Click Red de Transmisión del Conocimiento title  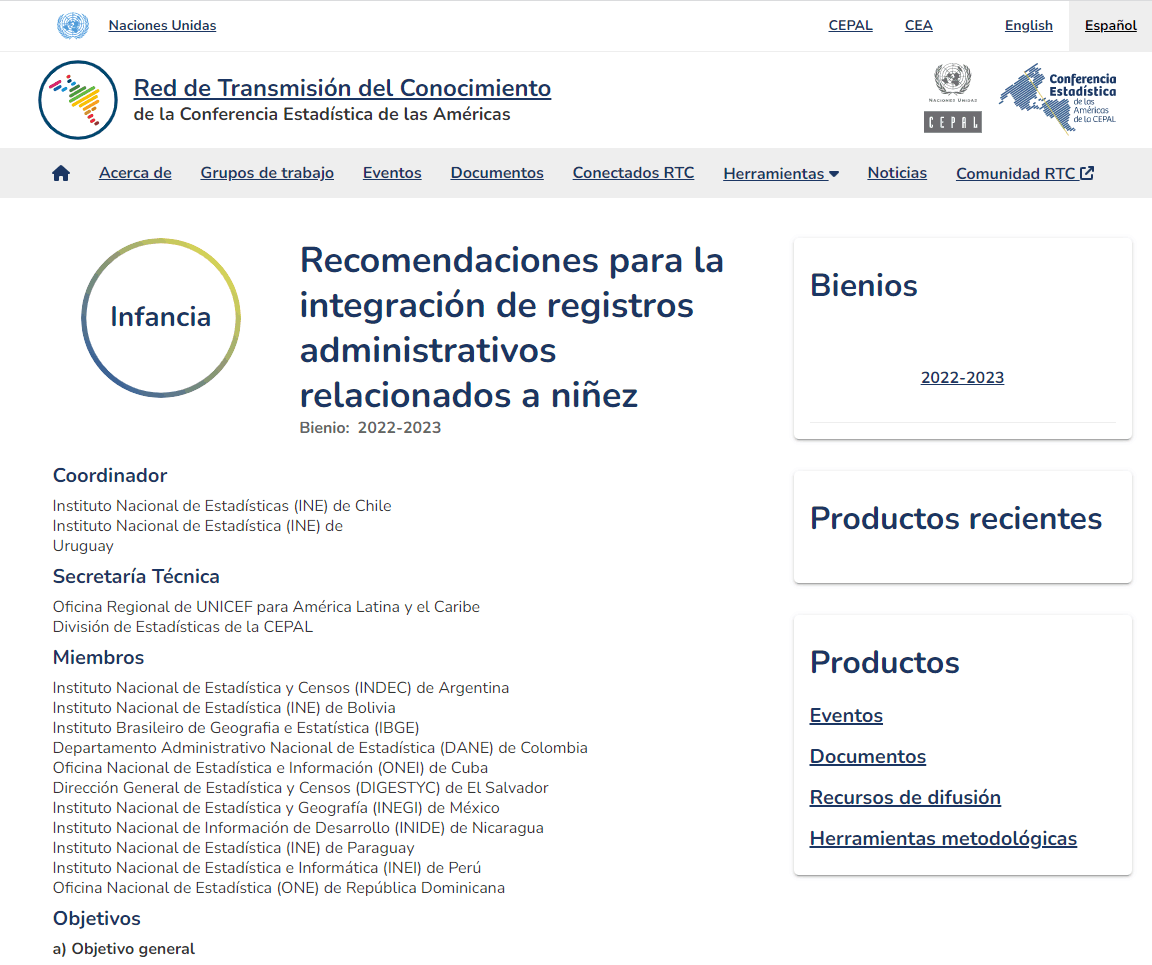coord(342,88)
